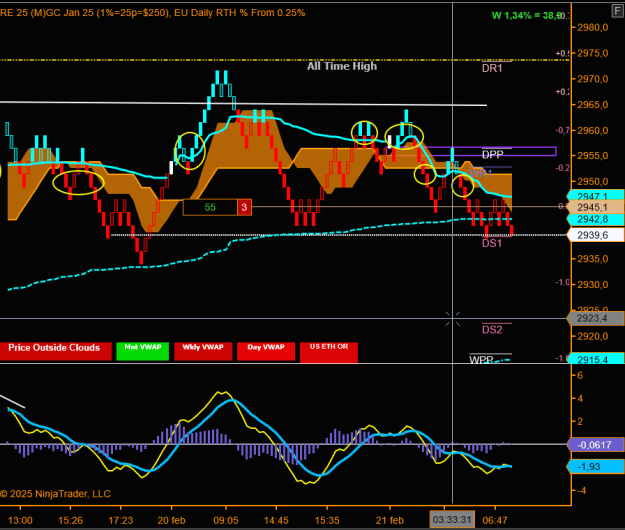Click the 13:00 time axis label
625x530 pixels.
[x=20, y=520]
